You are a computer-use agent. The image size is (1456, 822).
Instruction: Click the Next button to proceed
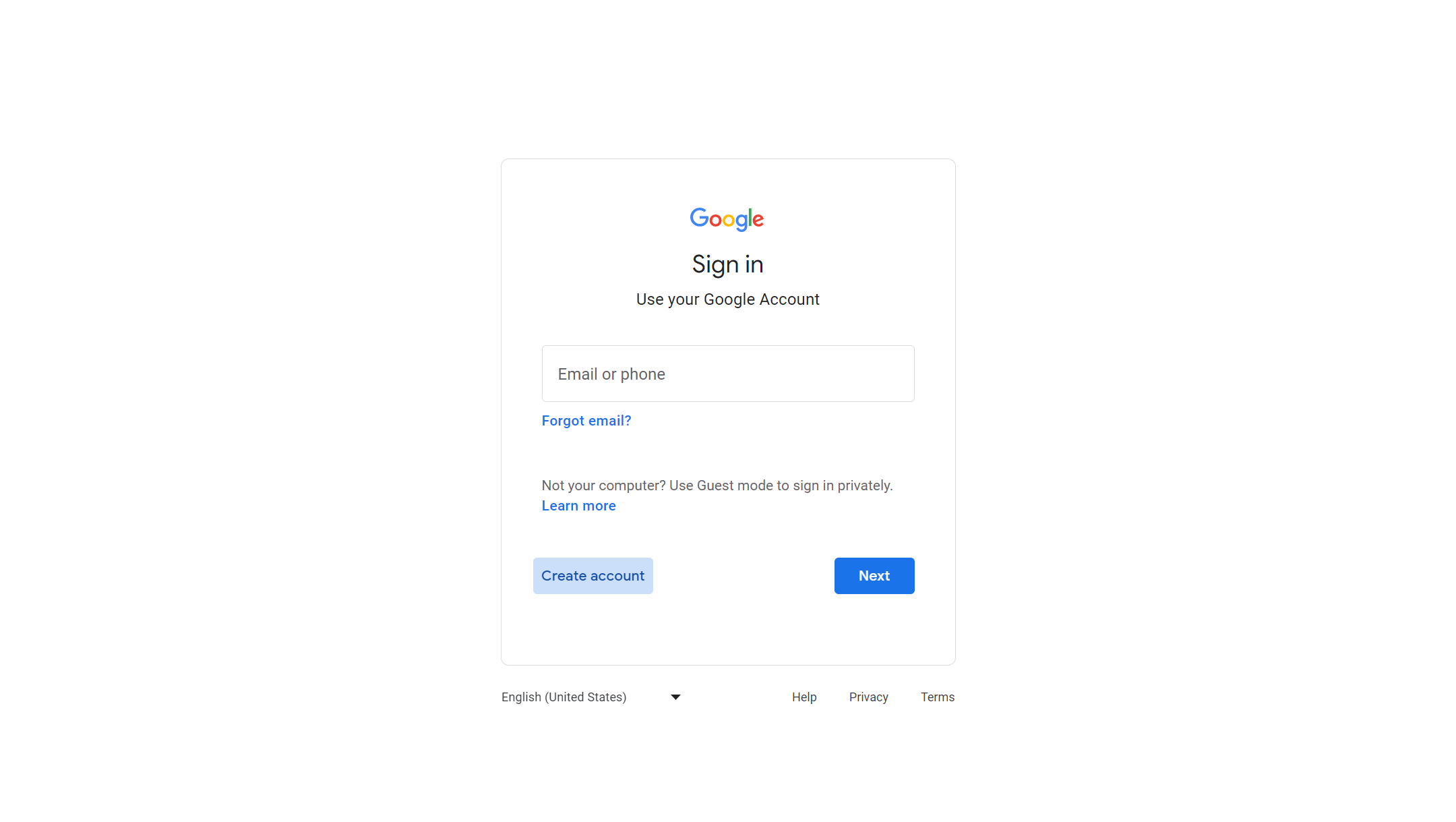(x=874, y=575)
